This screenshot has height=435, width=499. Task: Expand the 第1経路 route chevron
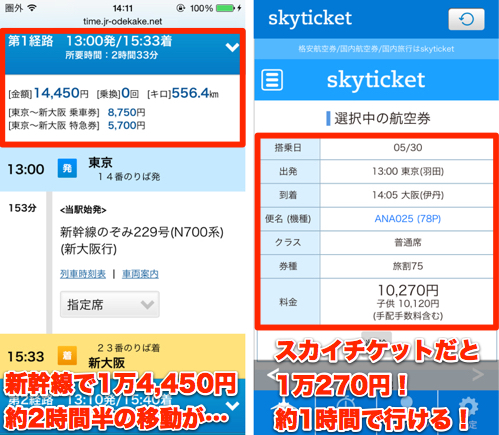point(232,47)
